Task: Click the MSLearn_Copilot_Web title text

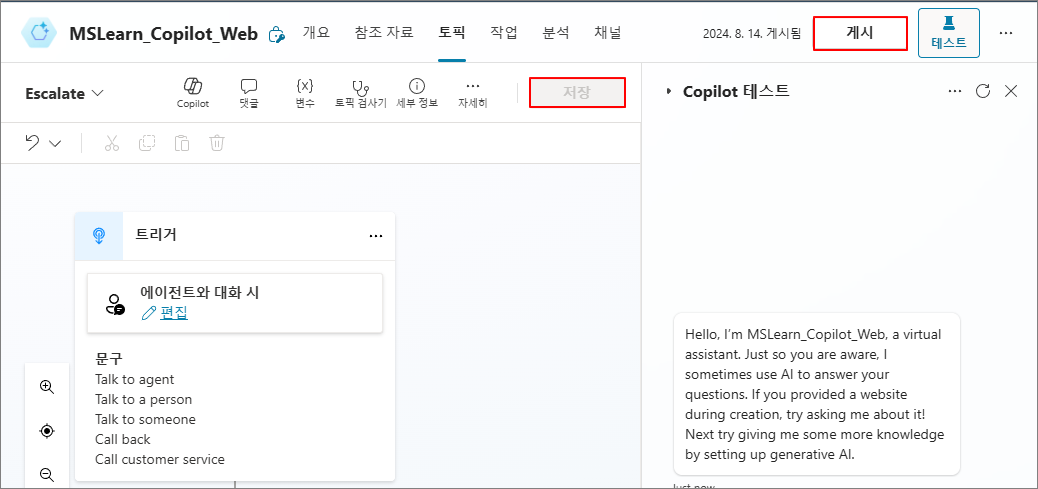Action: [164, 34]
